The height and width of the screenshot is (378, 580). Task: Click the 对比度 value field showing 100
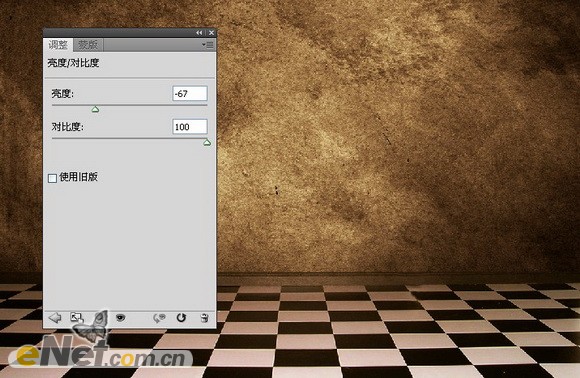[x=190, y=126]
